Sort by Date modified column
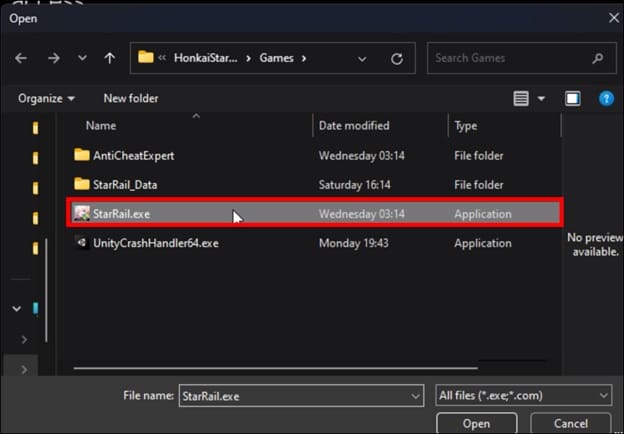The width and height of the screenshot is (624, 434). coord(354,126)
